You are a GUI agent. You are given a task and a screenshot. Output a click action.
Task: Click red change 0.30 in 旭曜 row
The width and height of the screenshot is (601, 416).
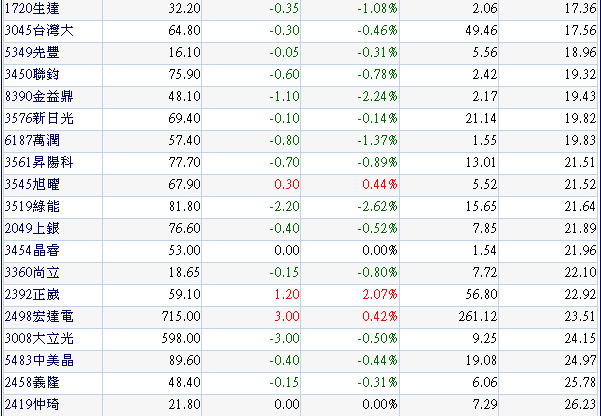(287, 184)
